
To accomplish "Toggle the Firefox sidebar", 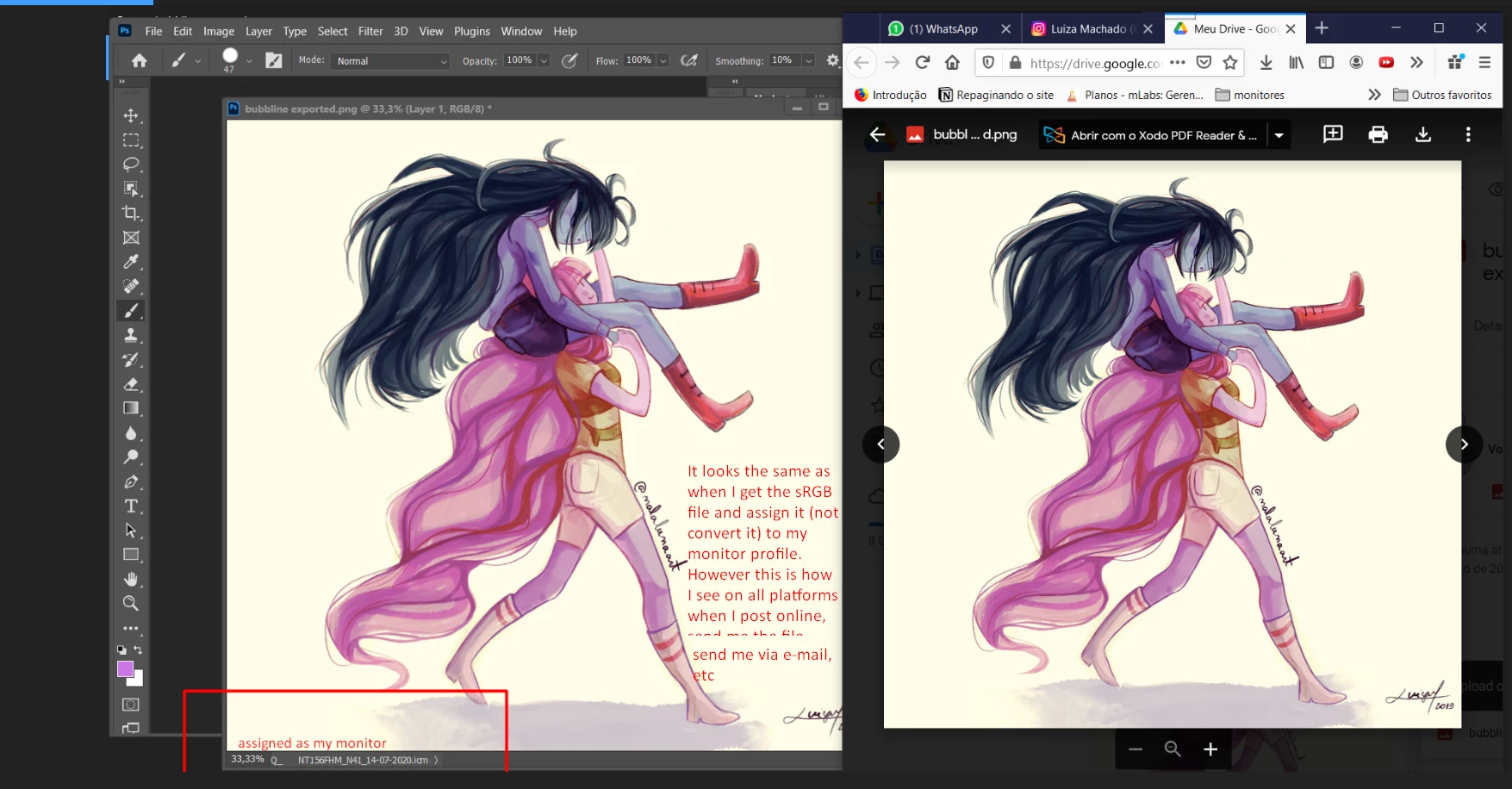I will (1327, 62).
